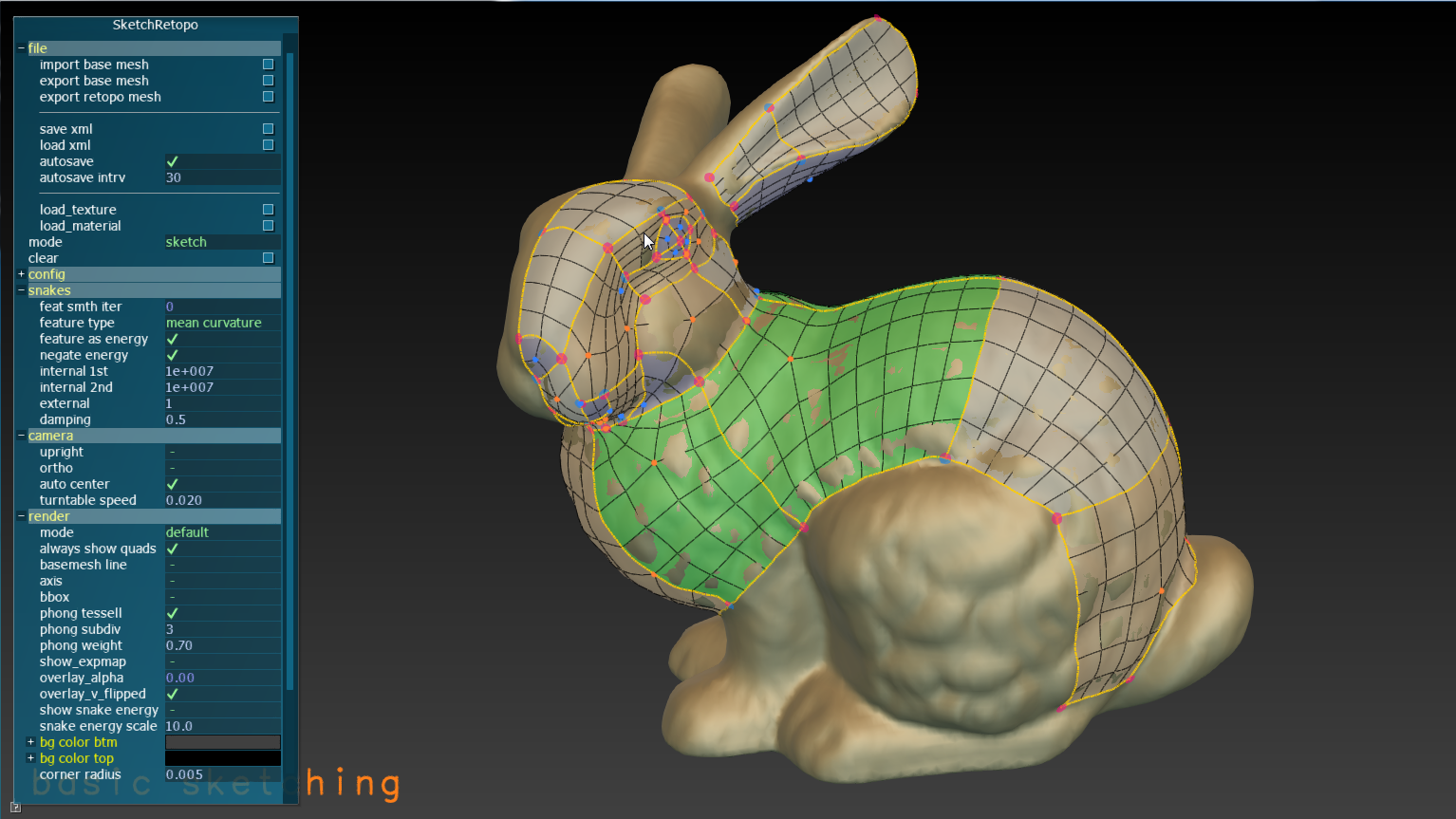Expand the config section
Viewport: 1456px width, 819px height.
point(21,273)
